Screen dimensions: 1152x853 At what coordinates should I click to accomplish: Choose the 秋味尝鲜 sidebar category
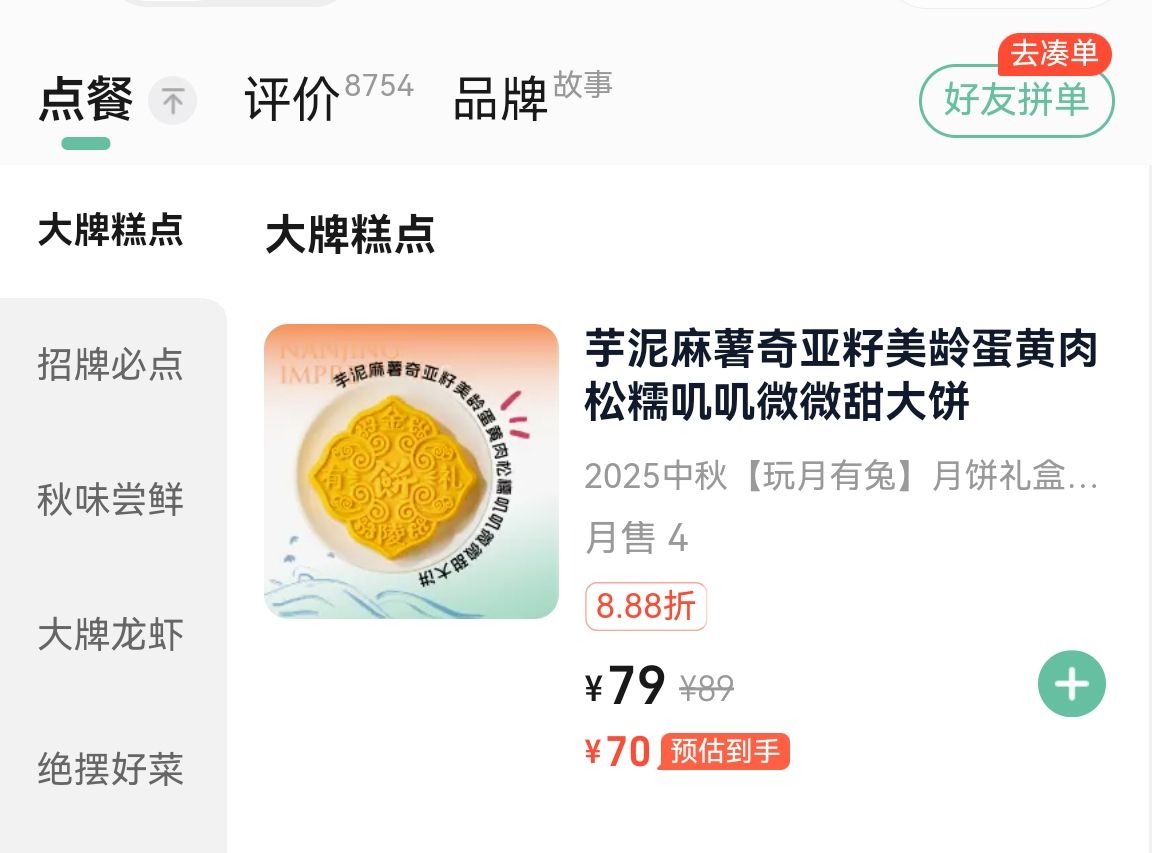(111, 499)
